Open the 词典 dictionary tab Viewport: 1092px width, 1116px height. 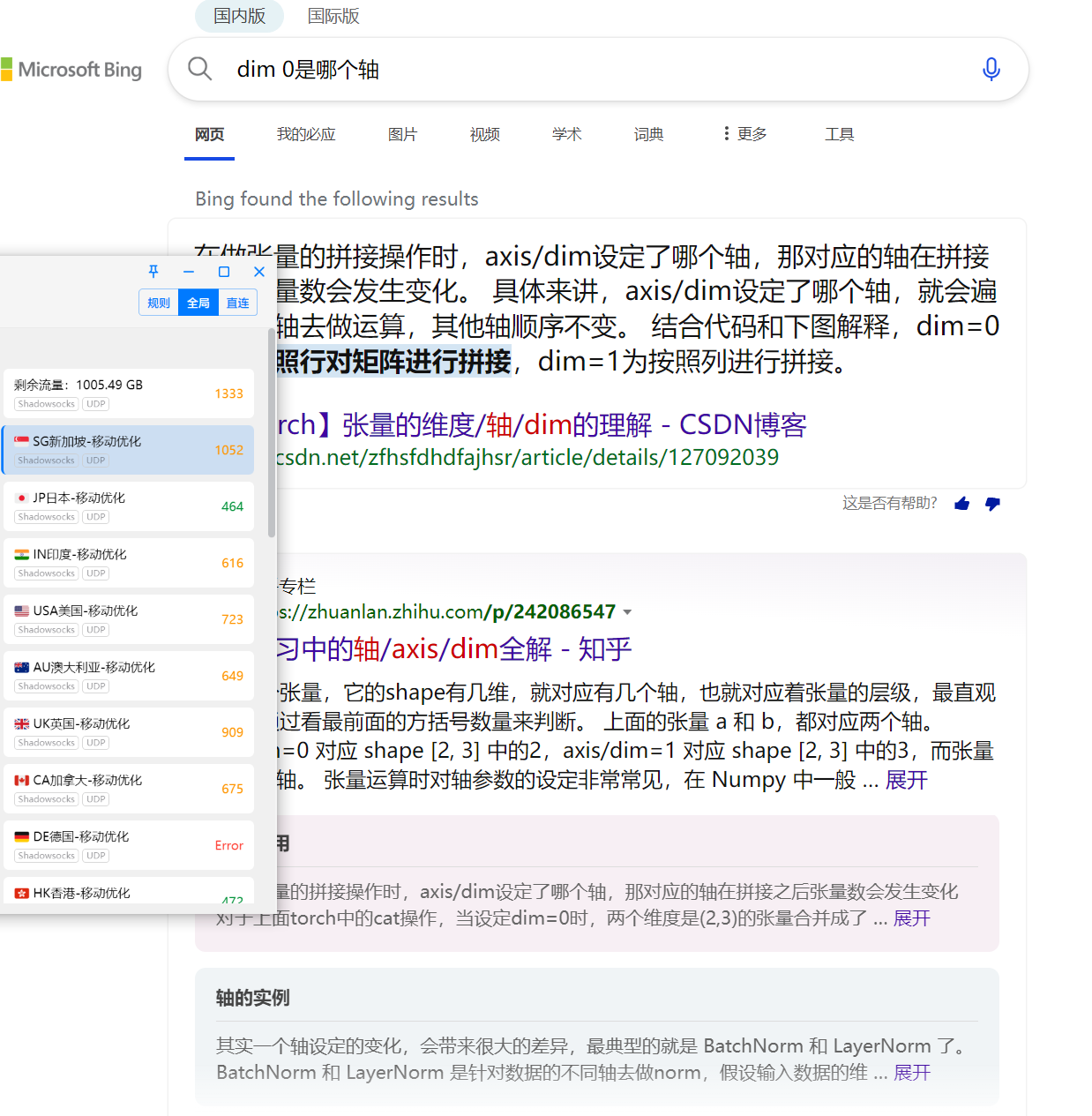648,134
